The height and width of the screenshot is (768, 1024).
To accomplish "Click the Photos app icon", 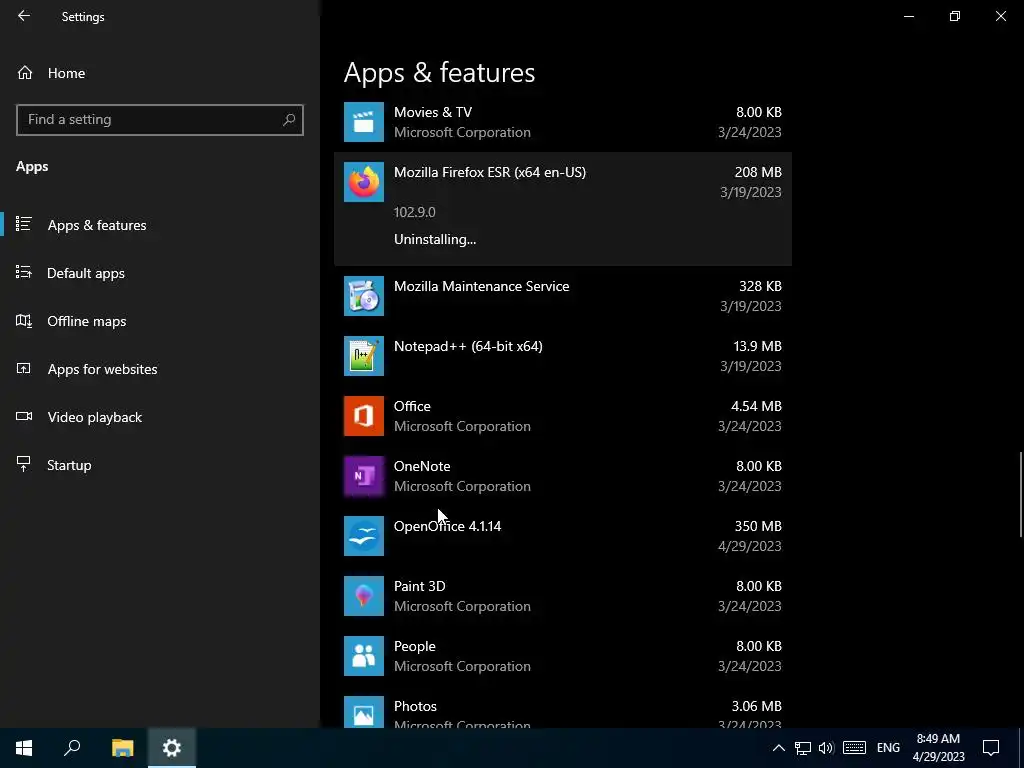I will (x=364, y=712).
